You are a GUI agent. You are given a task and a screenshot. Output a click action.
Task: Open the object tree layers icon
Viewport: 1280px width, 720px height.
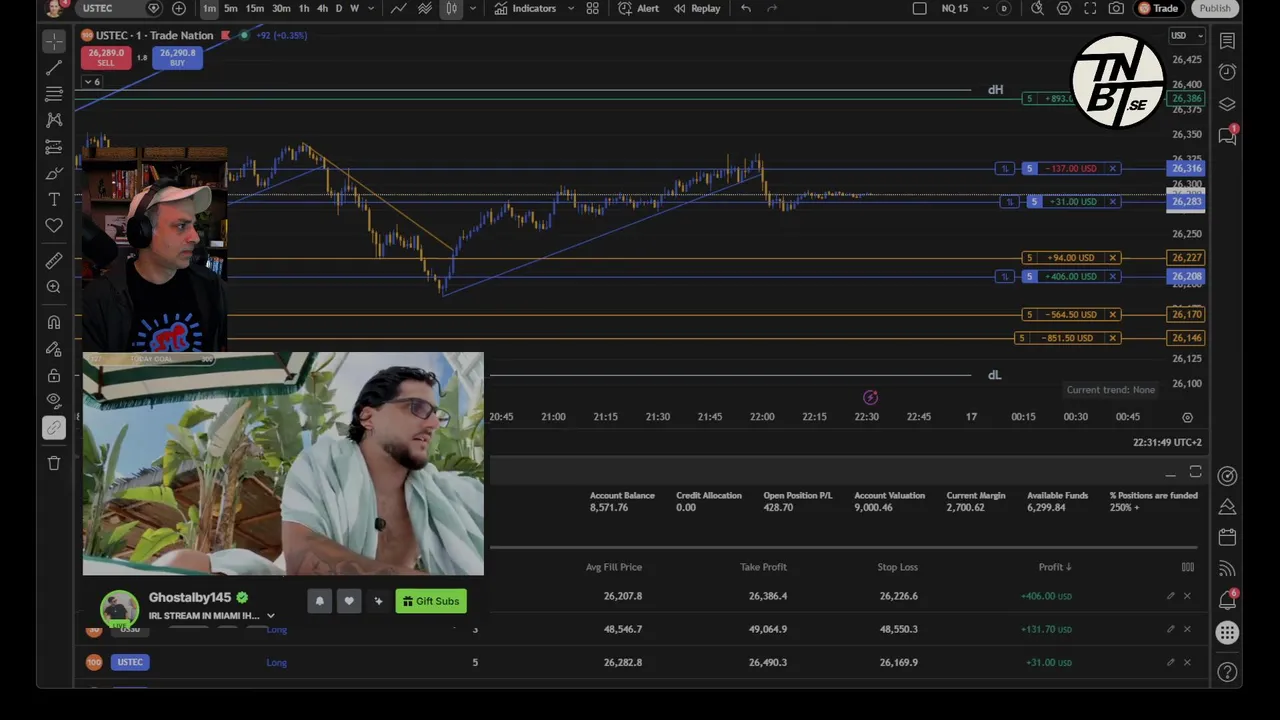click(1227, 104)
